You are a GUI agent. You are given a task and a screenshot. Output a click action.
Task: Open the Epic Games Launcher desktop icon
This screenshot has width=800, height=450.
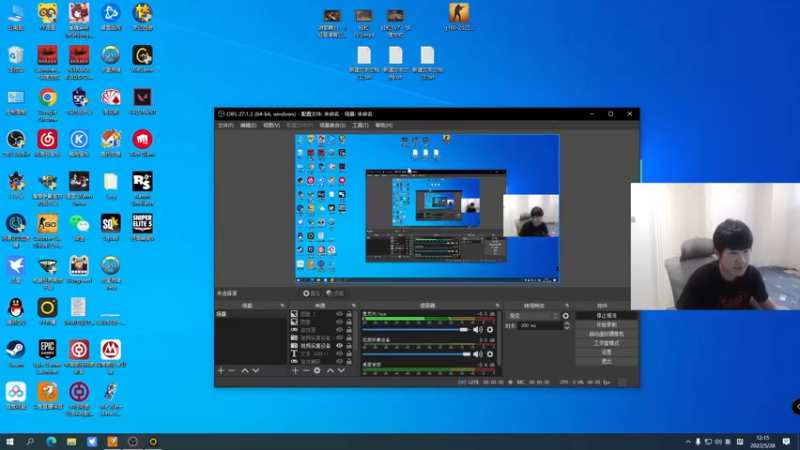click(x=47, y=350)
